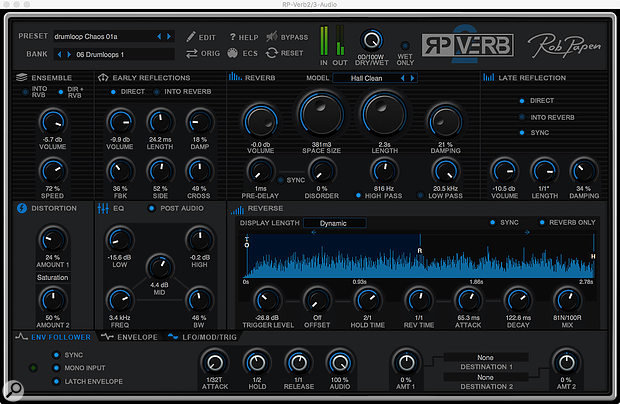Select Ensemble Into RVB option

[x=25, y=92]
